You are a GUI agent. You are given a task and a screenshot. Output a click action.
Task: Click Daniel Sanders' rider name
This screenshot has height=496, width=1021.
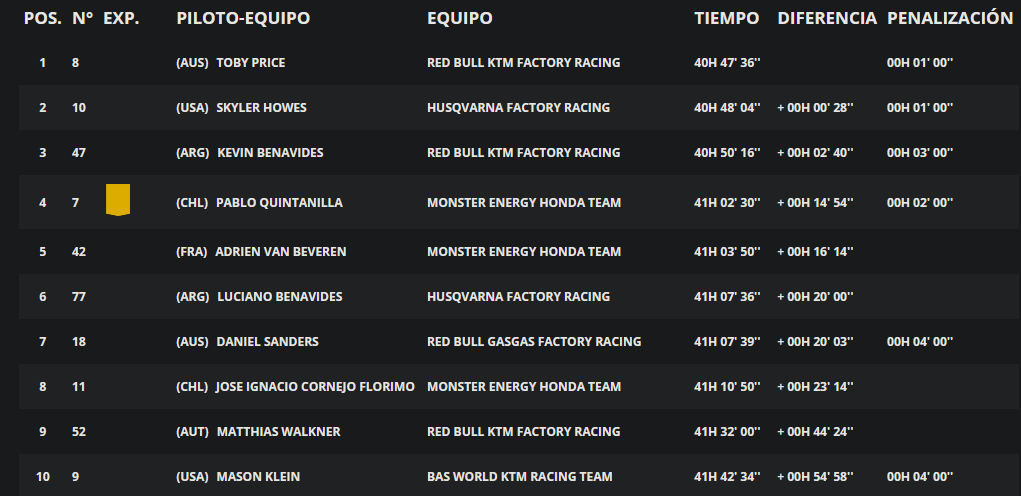268,342
